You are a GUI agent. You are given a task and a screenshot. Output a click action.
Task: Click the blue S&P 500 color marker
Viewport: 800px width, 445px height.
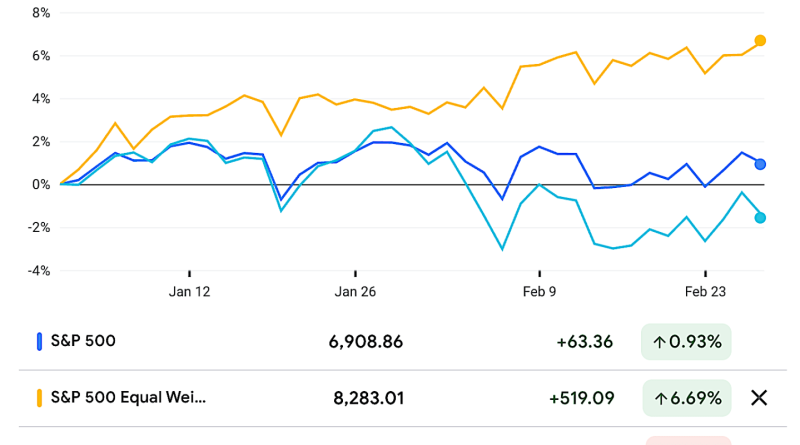(x=40, y=341)
